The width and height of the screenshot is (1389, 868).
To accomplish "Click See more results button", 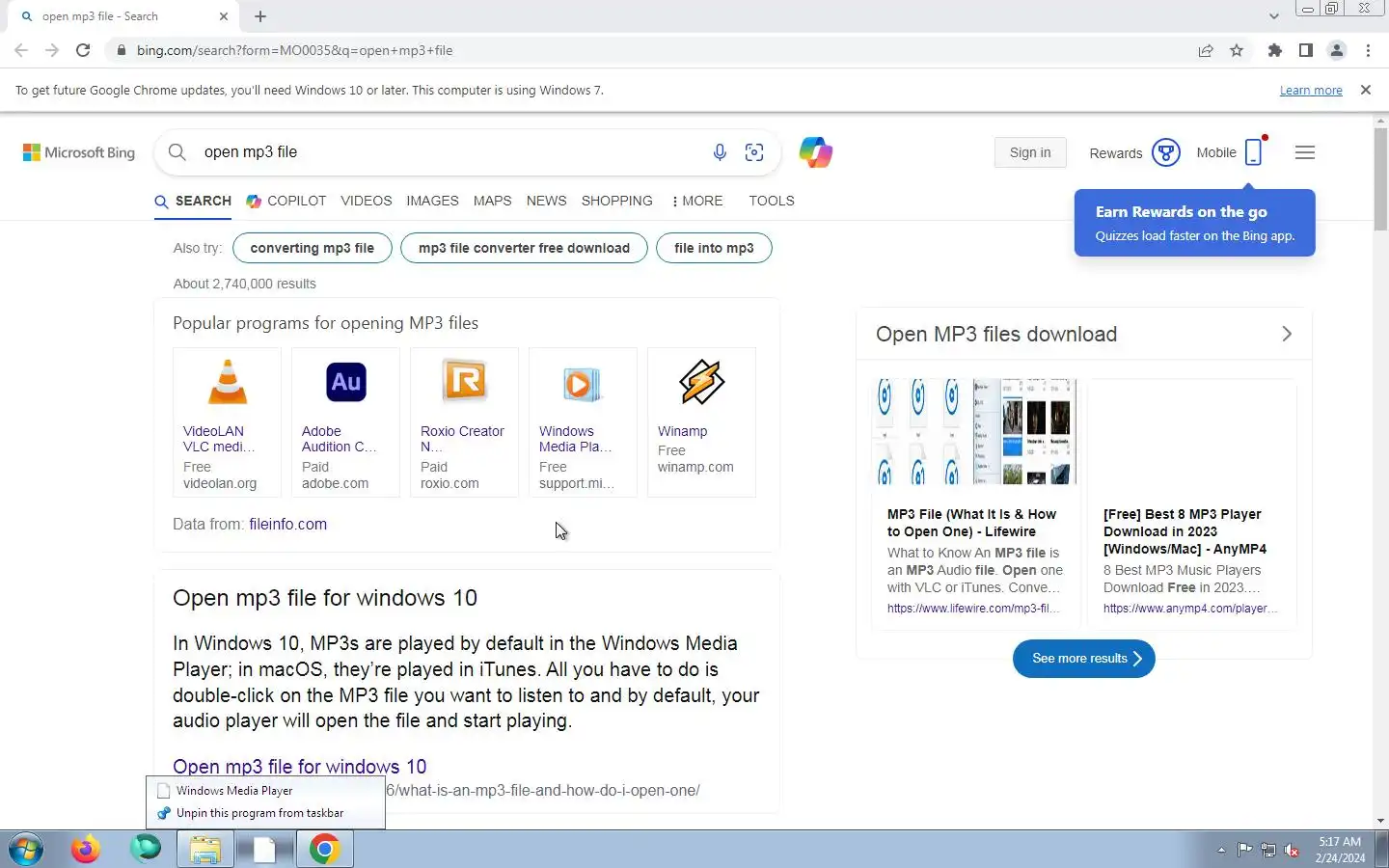I will 1084,659.
